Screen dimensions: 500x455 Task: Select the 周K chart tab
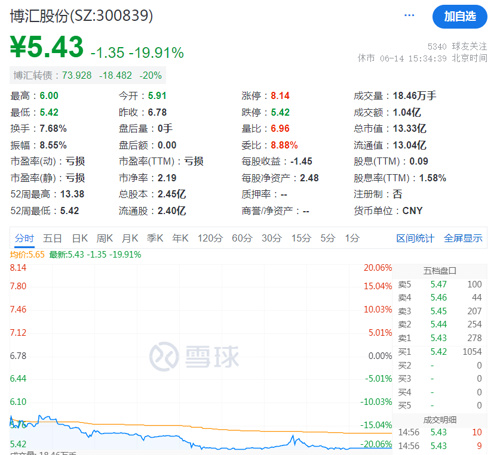pos(105,238)
